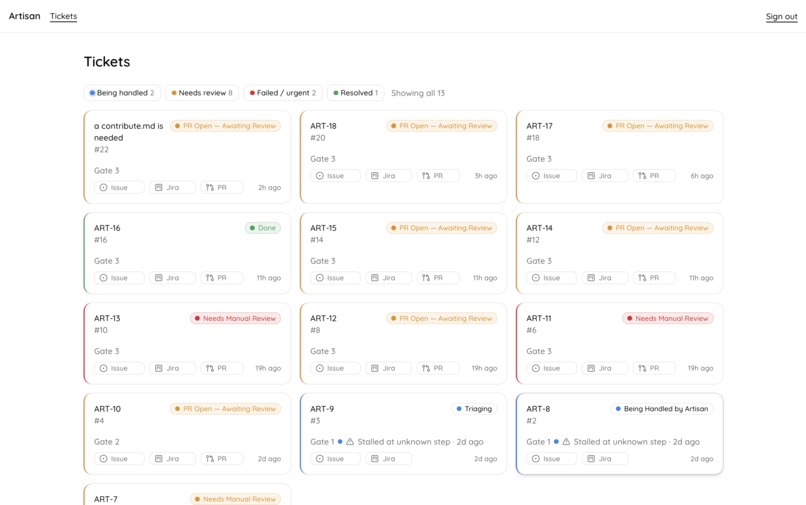Click Needs Manual Review badge on ART-11

[x=668, y=318]
